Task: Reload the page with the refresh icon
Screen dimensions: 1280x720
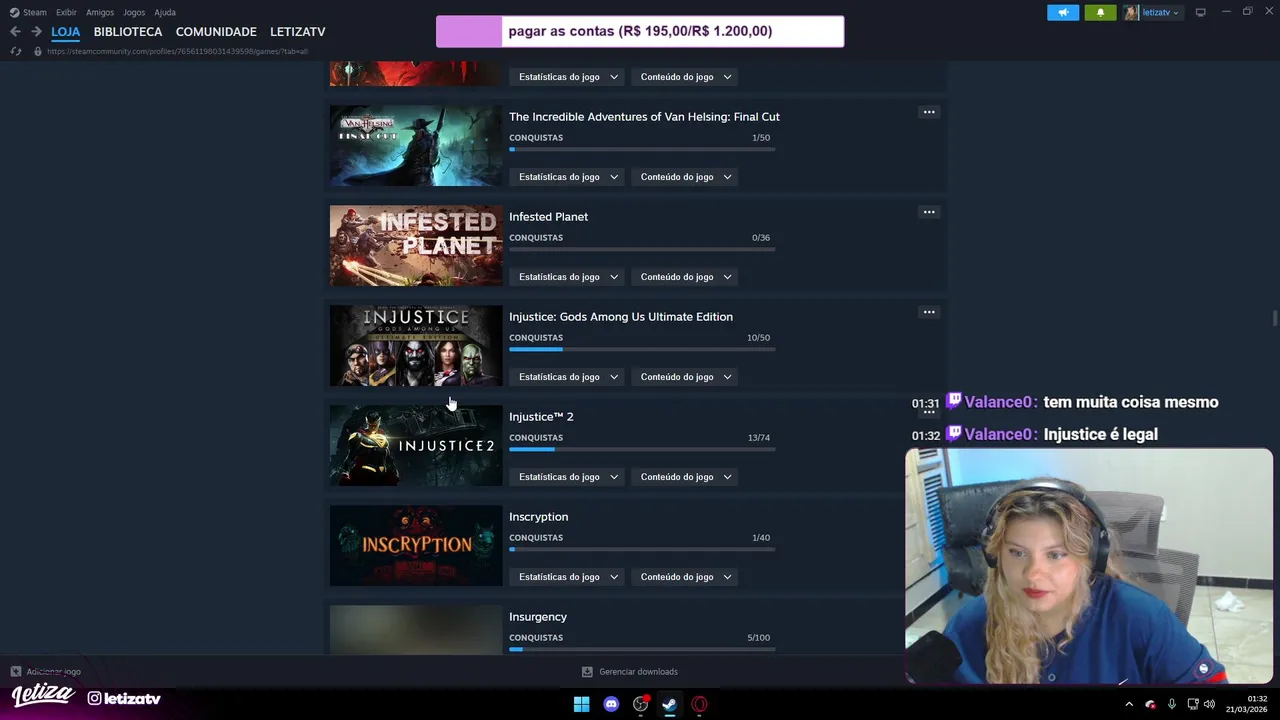Action: click(15, 51)
